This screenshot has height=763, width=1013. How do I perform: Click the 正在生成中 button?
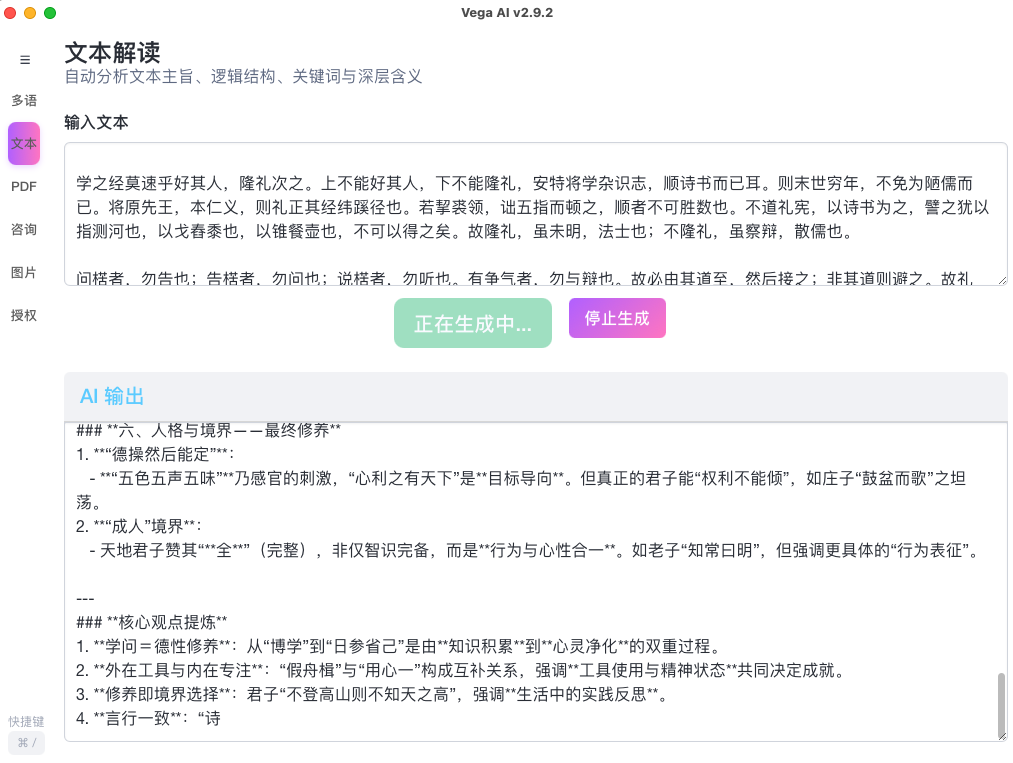point(472,322)
